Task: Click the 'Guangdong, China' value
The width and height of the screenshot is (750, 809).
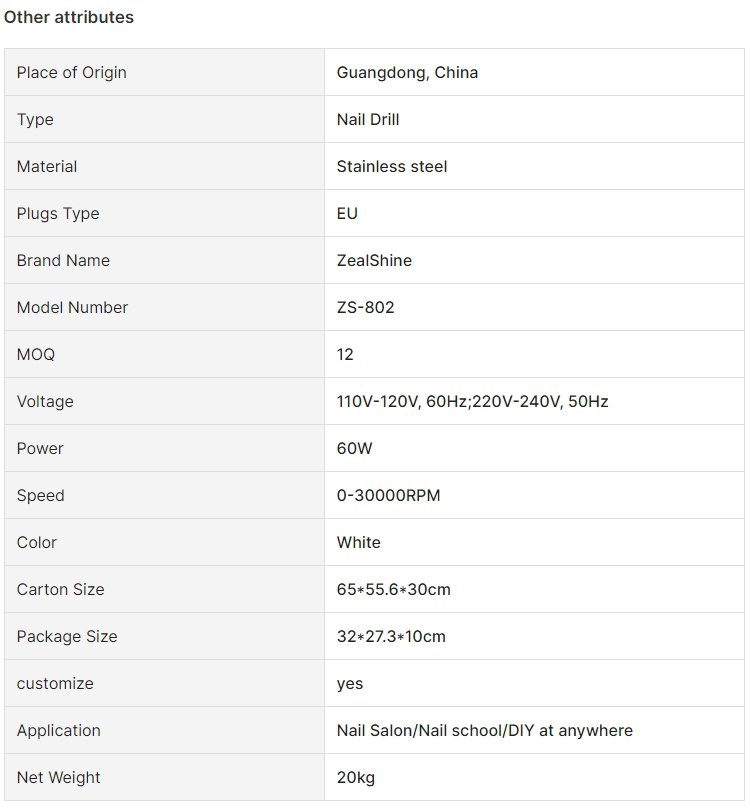Action: 407,72
